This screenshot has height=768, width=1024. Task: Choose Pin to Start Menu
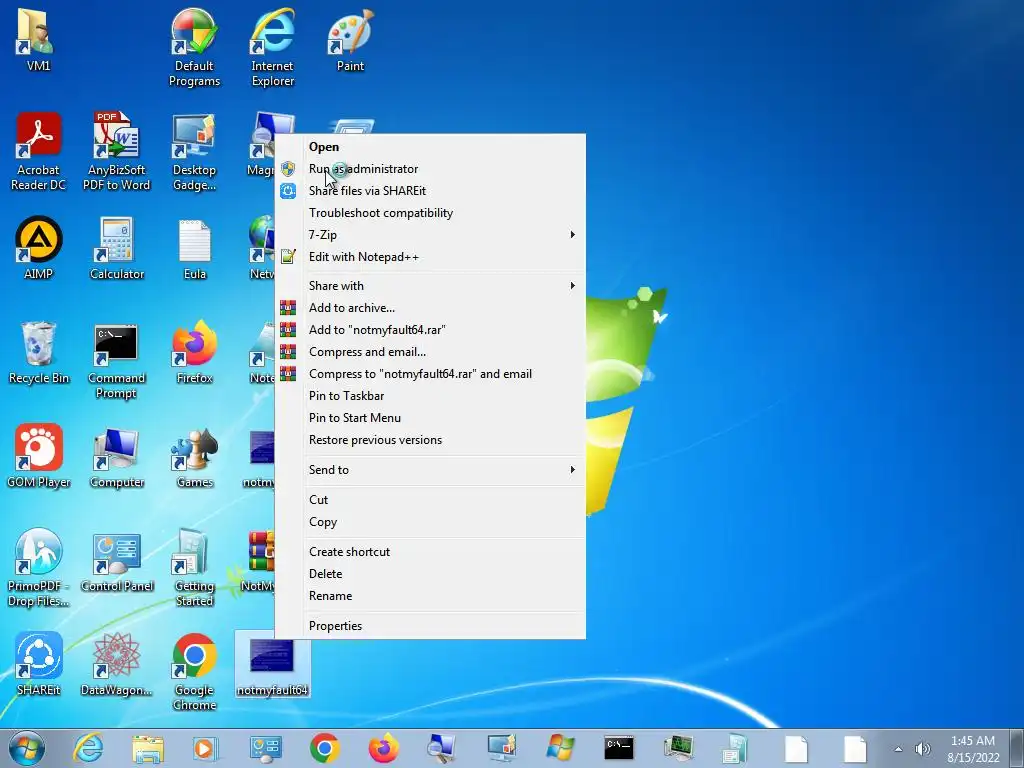point(430,418)
